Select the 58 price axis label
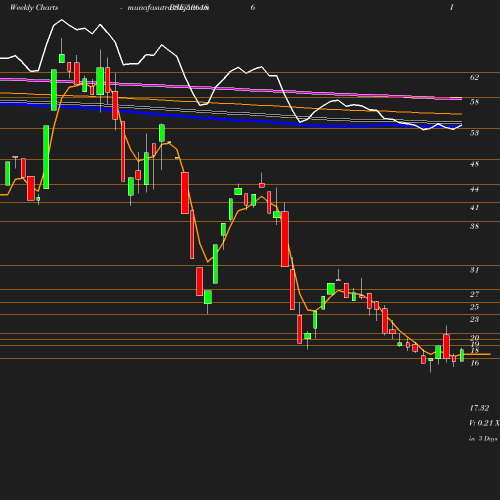Screen dimensions: 500x500 click(474, 102)
